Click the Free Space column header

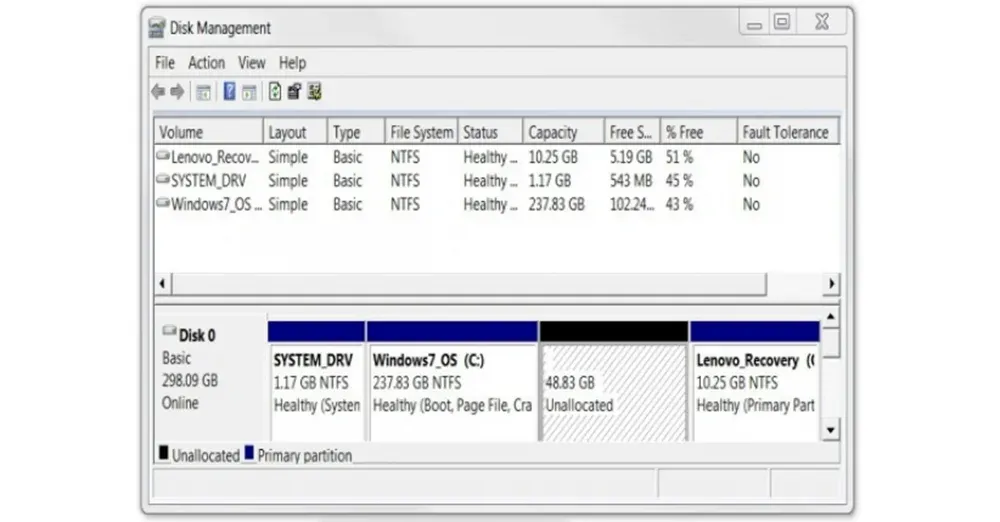click(x=632, y=132)
